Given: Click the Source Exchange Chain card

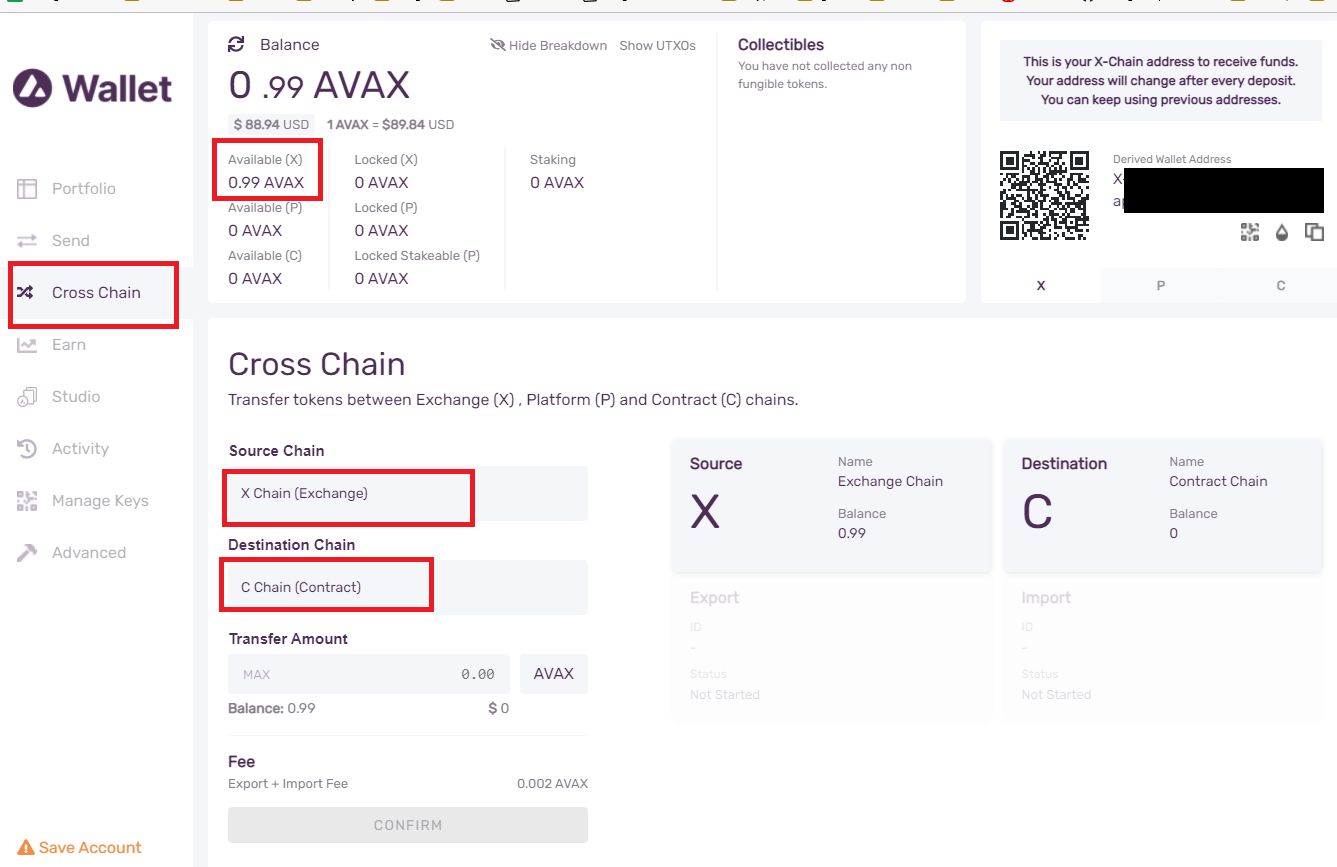Looking at the screenshot, I should (832, 506).
